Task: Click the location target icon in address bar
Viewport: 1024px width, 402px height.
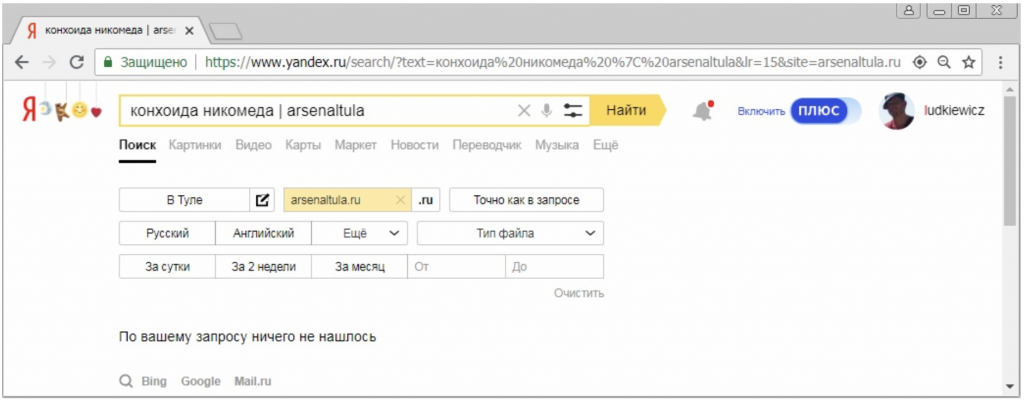Action: coord(920,63)
